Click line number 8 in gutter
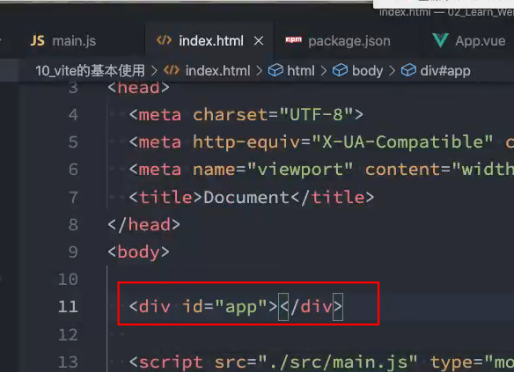This screenshot has height=372, width=514. pos(73,224)
